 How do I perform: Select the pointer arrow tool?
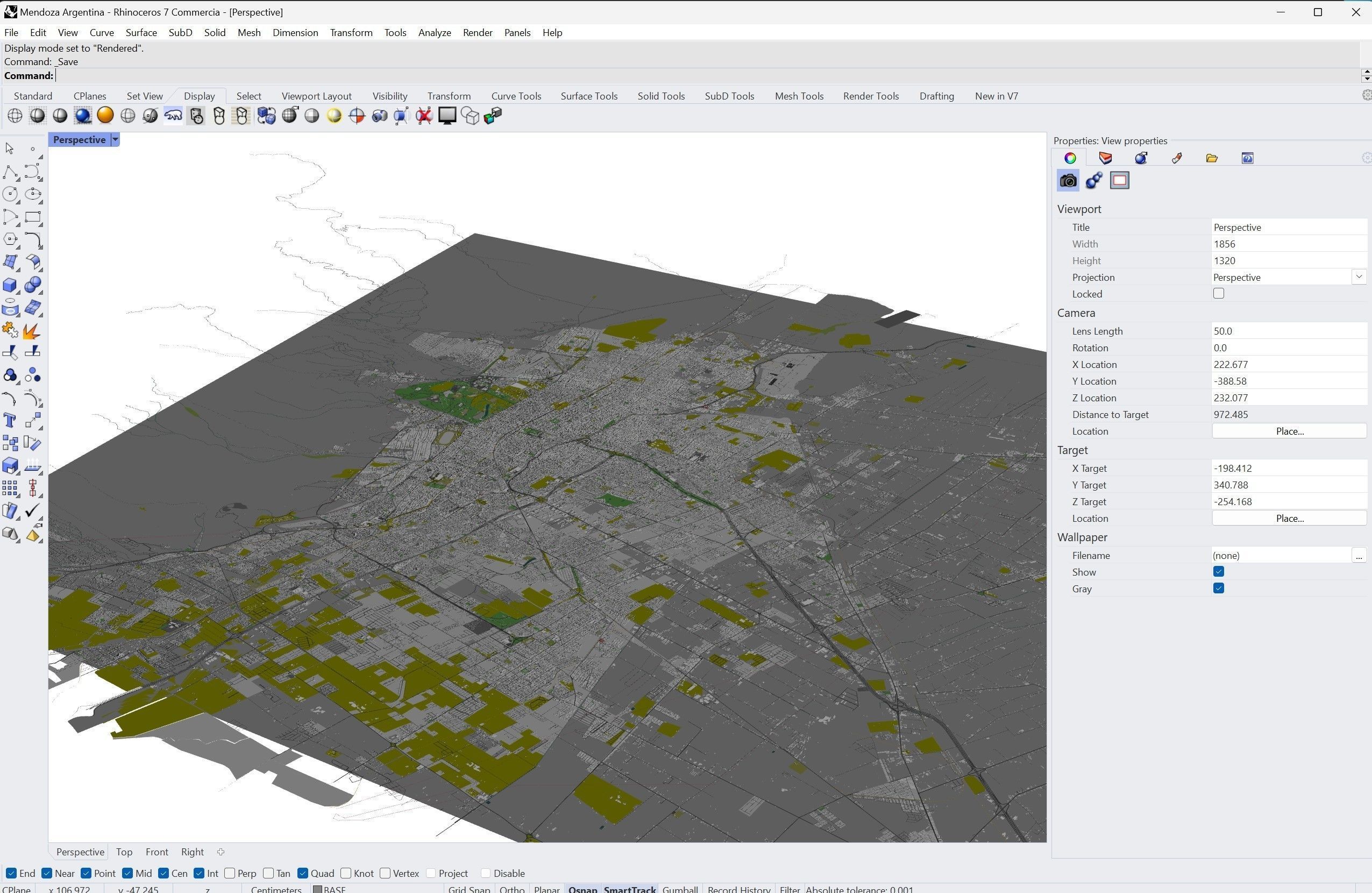pos(9,148)
